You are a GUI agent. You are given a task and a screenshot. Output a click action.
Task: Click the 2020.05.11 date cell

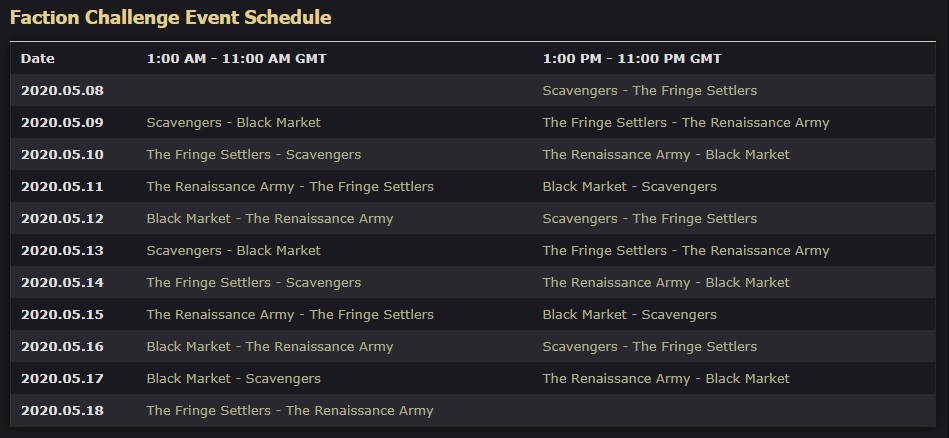click(x=62, y=187)
